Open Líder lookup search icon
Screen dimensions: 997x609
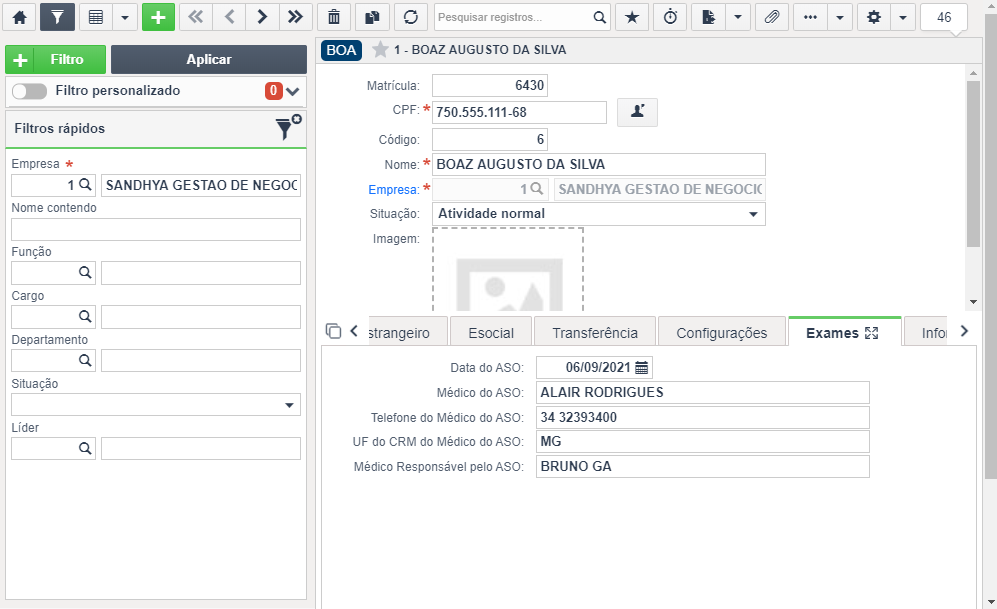click(85, 448)
